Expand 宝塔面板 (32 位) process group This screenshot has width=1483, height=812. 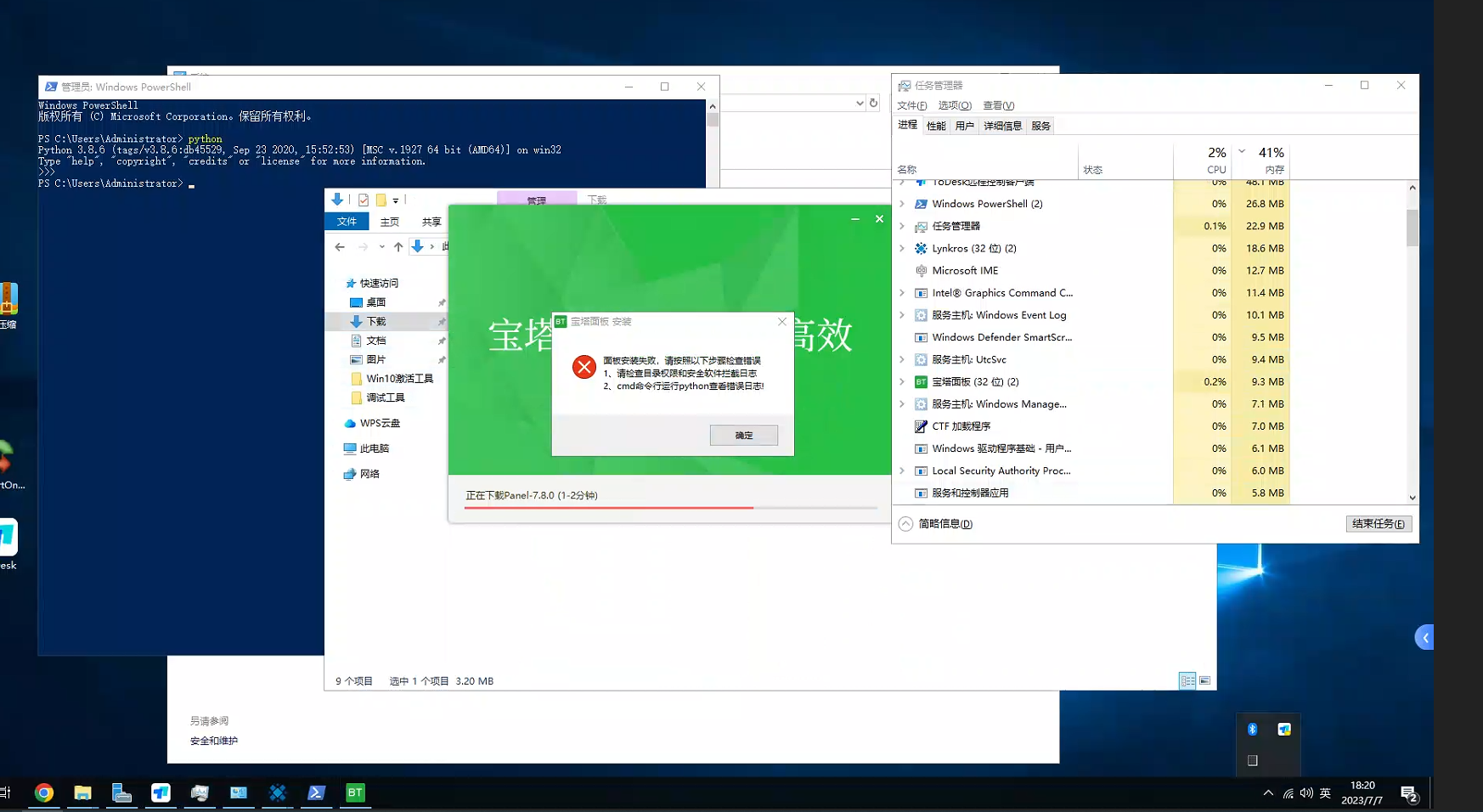pyautogui.click(x=902, y=381)
